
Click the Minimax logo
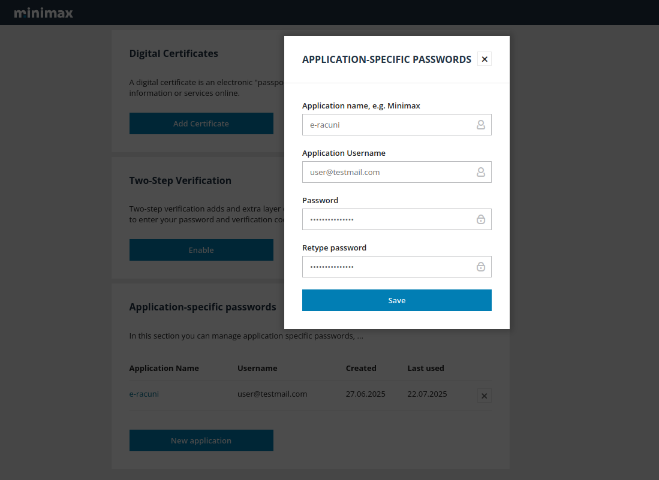coord(43,13)
